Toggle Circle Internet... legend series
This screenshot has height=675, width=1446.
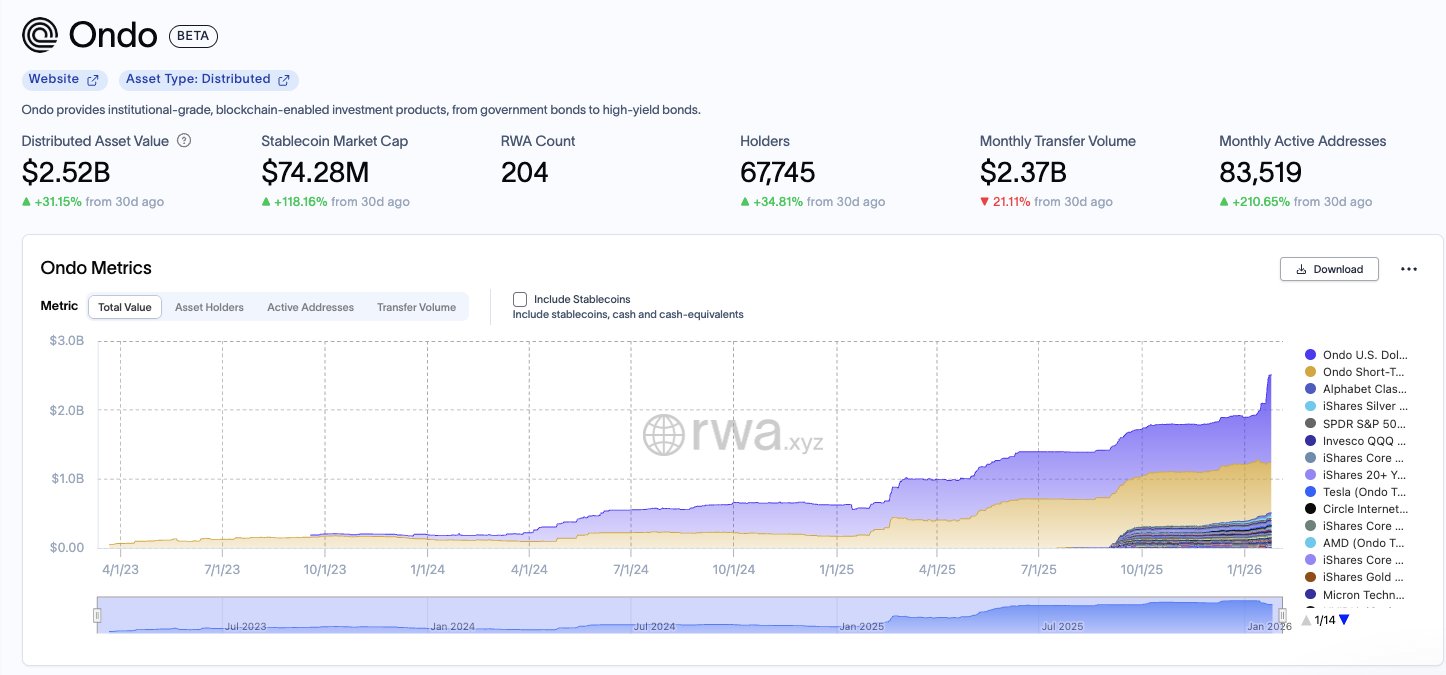[1356, 509]
